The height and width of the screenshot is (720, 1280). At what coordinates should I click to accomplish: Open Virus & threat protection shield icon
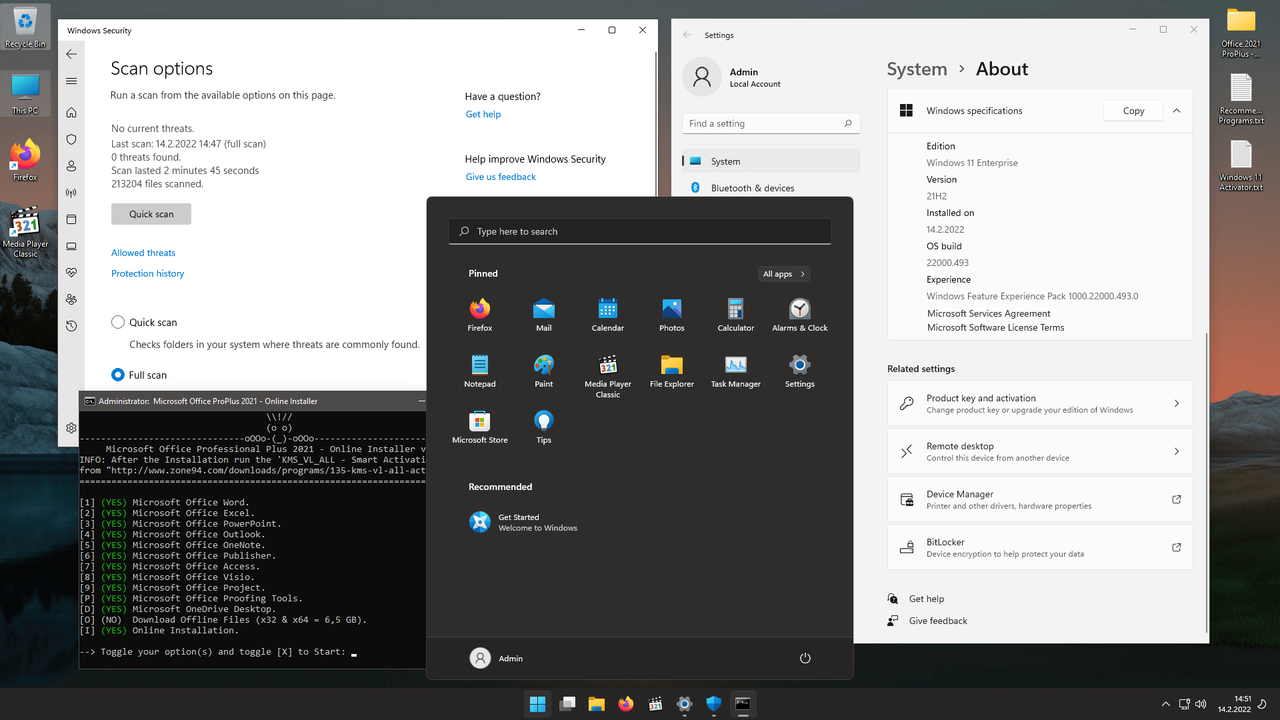pyautogui.click(x=71, y=140)
